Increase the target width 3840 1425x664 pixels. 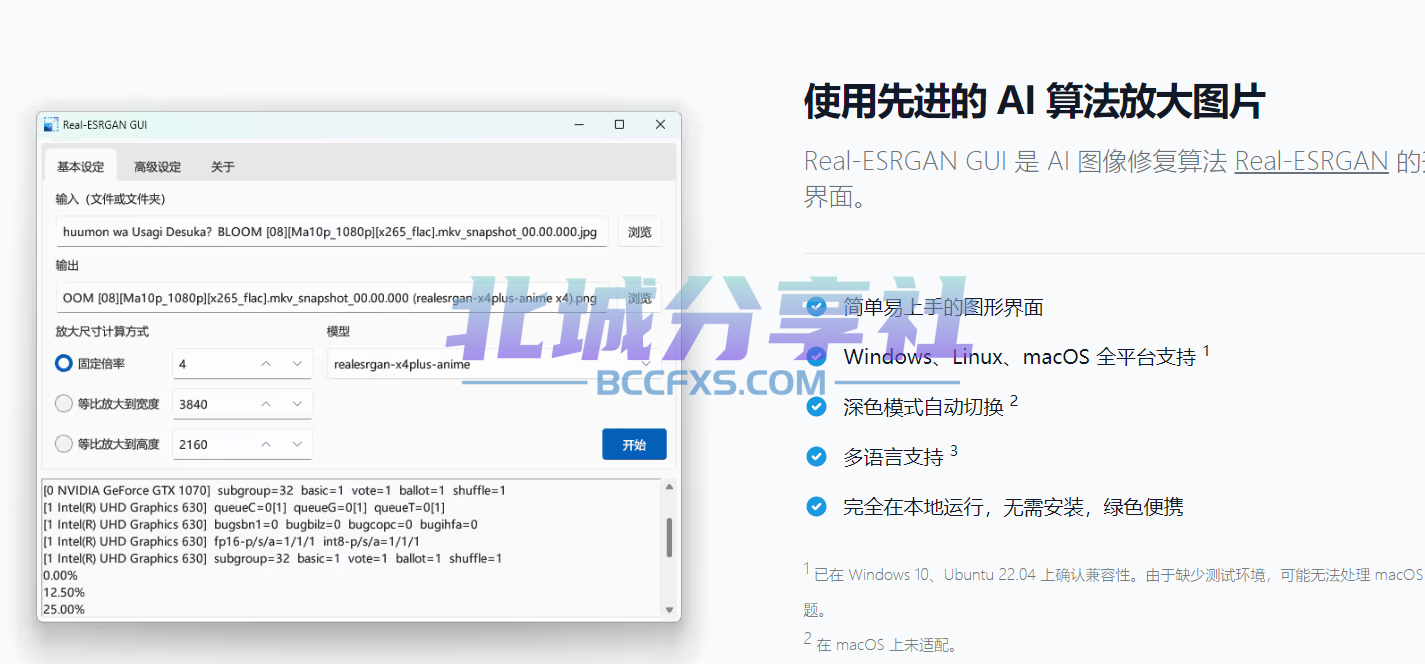pos(266,404)
